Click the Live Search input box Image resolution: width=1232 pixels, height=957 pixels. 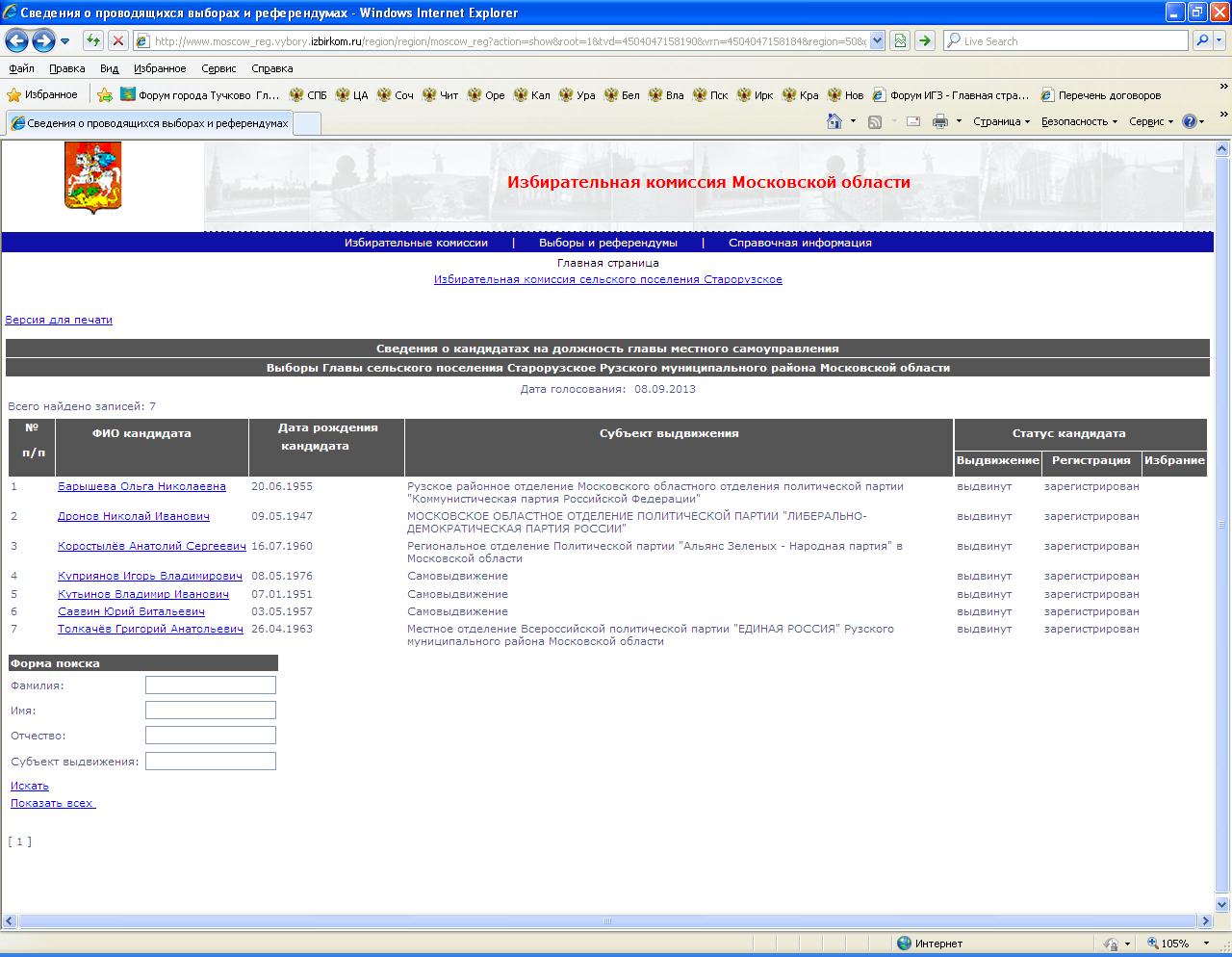1065,41
